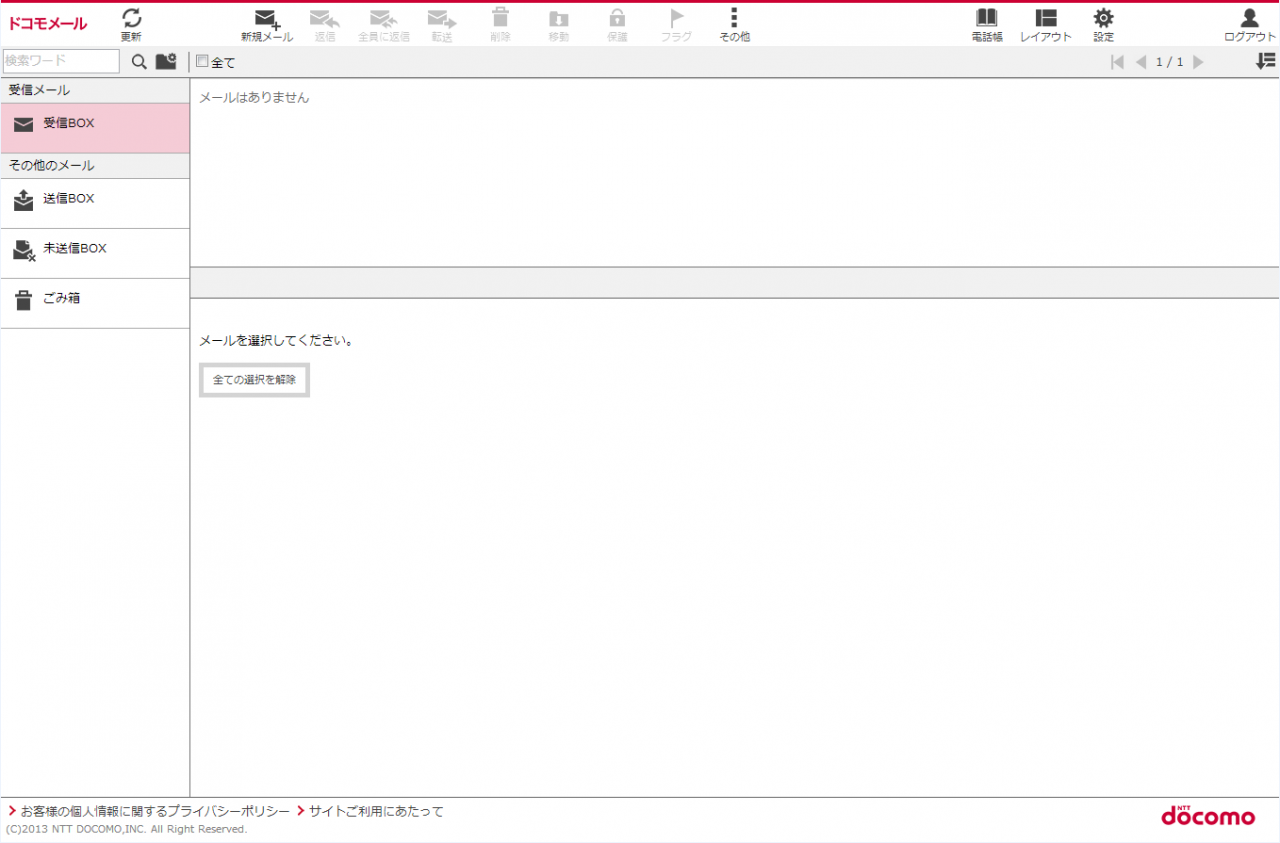This screenshot has height=843, width=1280.
Task: Click the 転送 forward icon
Action: pyautogui.click(x=442, y=18)
